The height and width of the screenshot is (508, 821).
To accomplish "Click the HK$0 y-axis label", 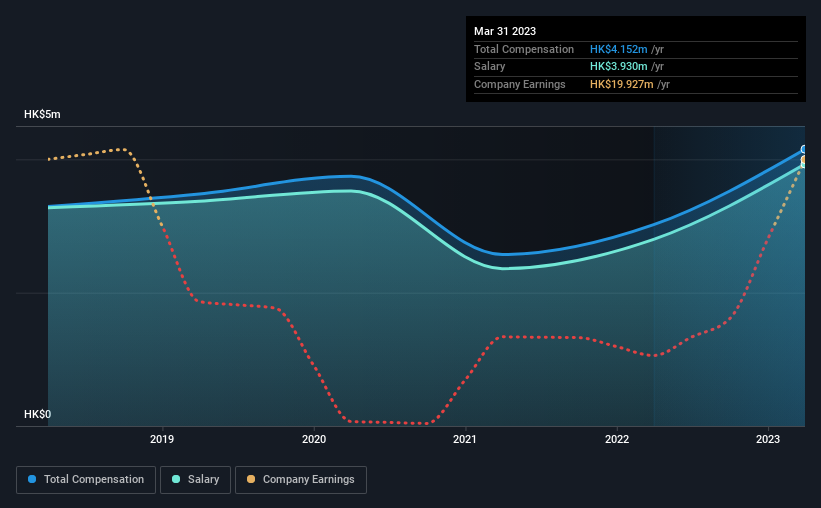I will (x=38, y=414).
